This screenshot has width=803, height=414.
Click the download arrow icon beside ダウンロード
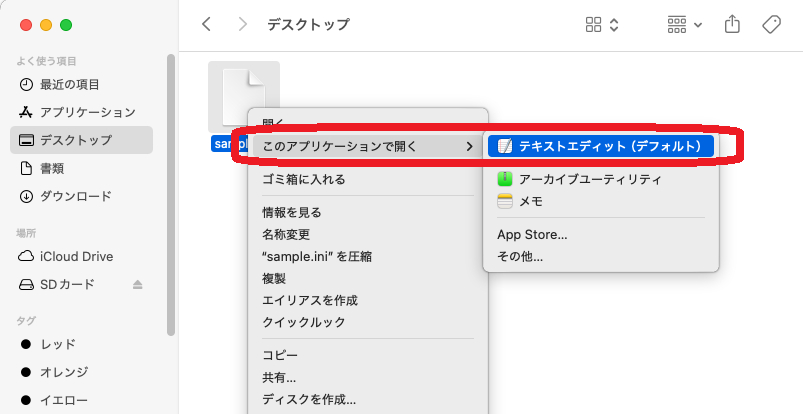26,196
